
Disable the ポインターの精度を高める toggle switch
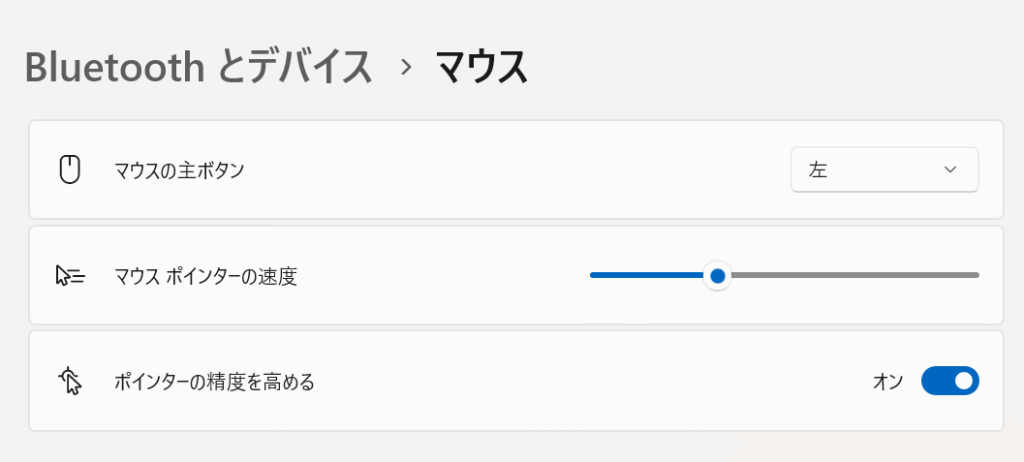point(950,381)
